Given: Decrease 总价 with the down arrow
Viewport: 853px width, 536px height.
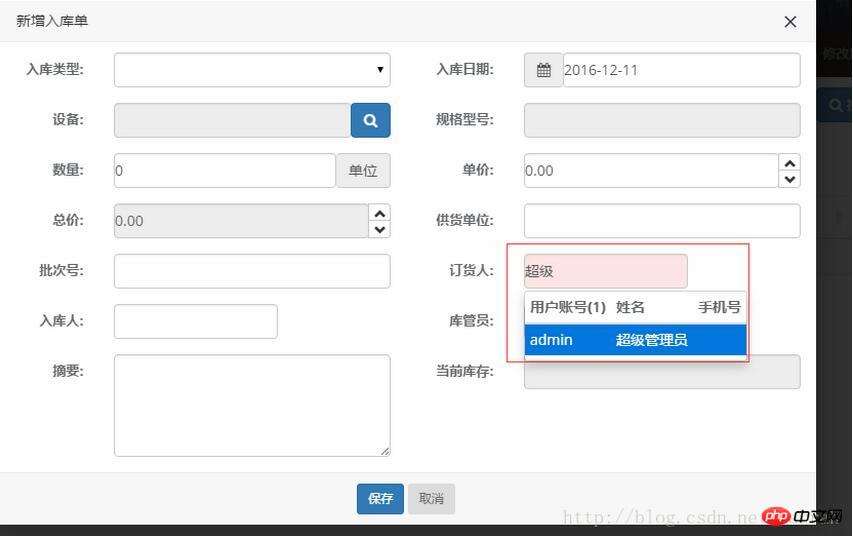Looking at the screenshot, I should tap(379, 229).
